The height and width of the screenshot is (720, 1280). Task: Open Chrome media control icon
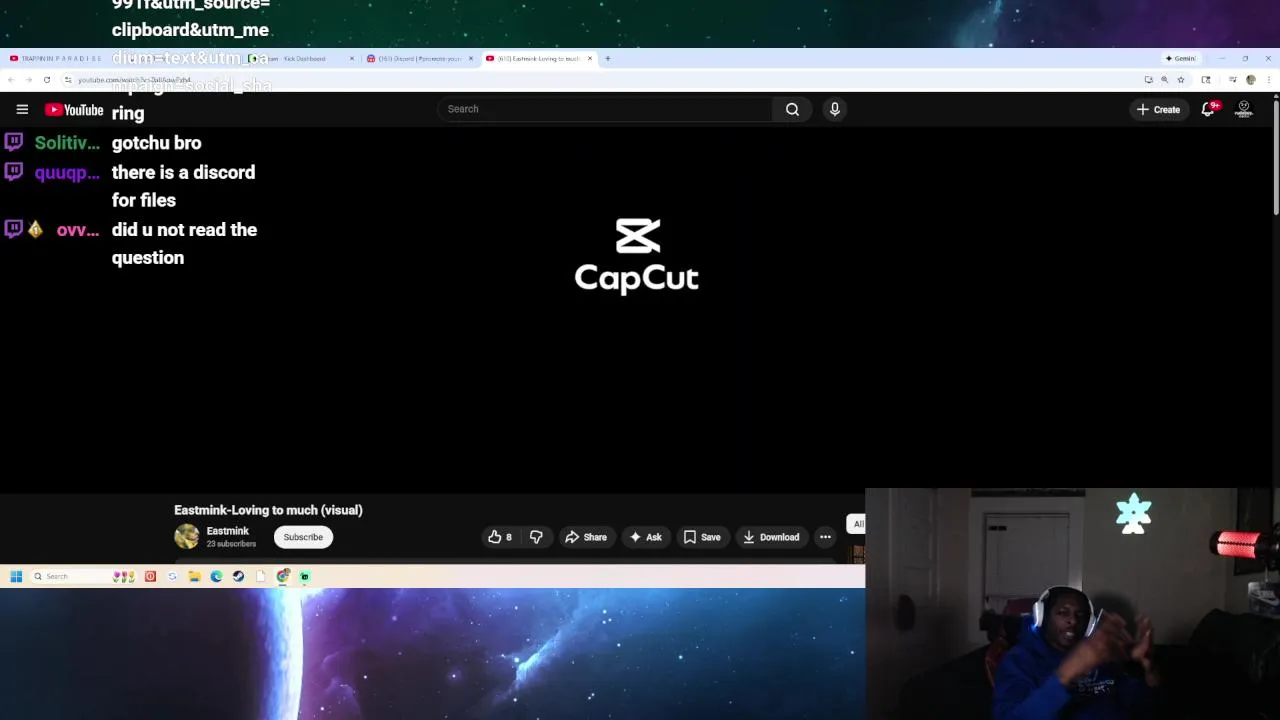1233,80
